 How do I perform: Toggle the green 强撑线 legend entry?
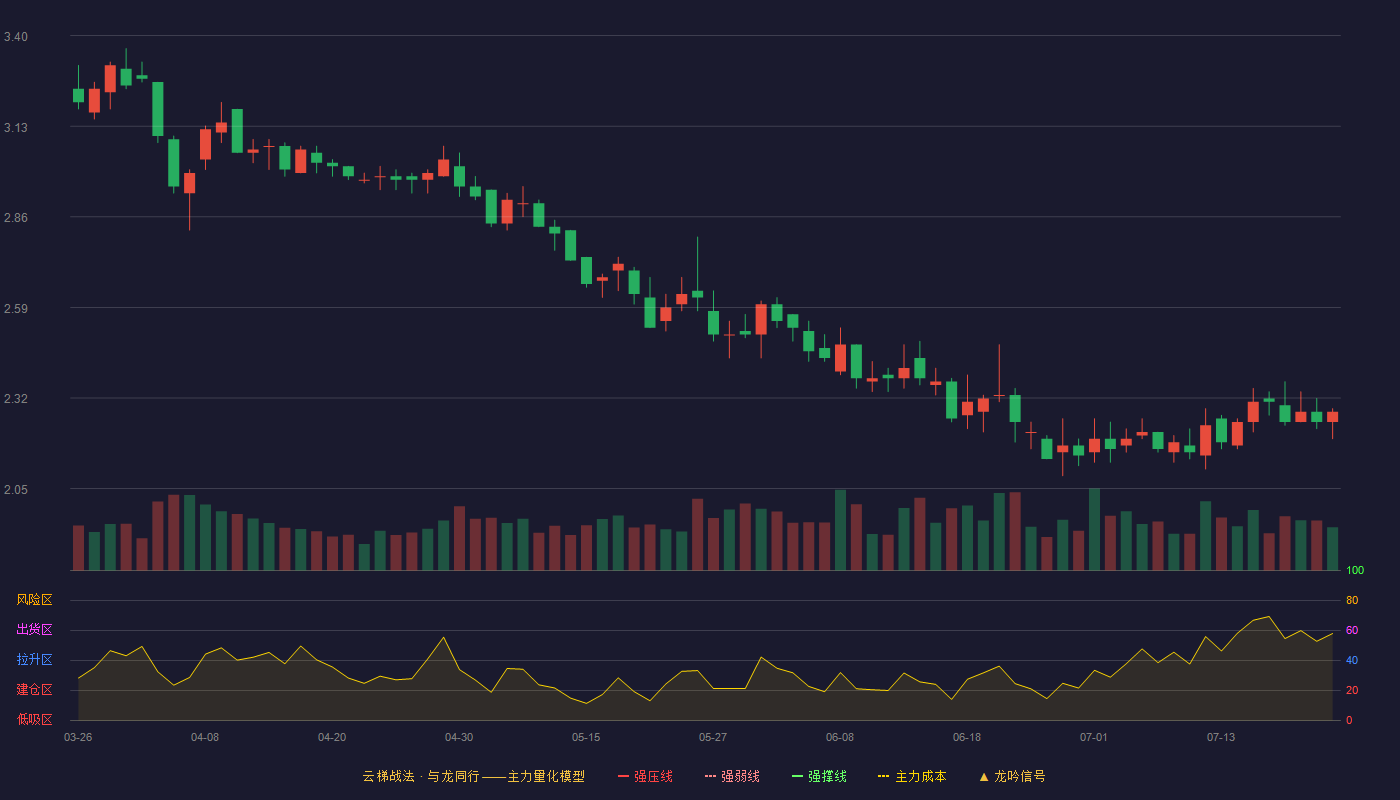(x=819, y=776)
